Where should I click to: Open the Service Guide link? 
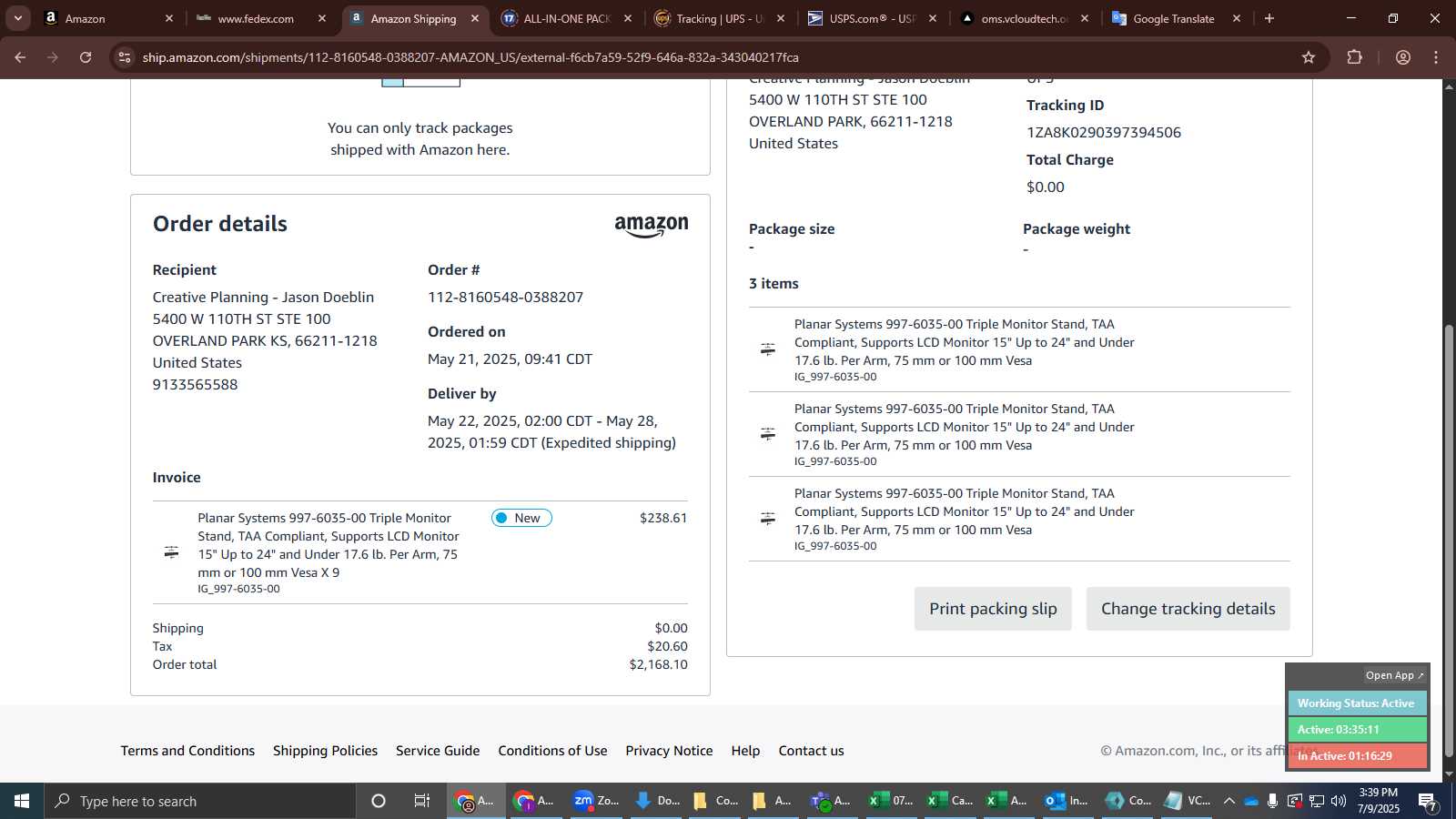tap(438, 751)
